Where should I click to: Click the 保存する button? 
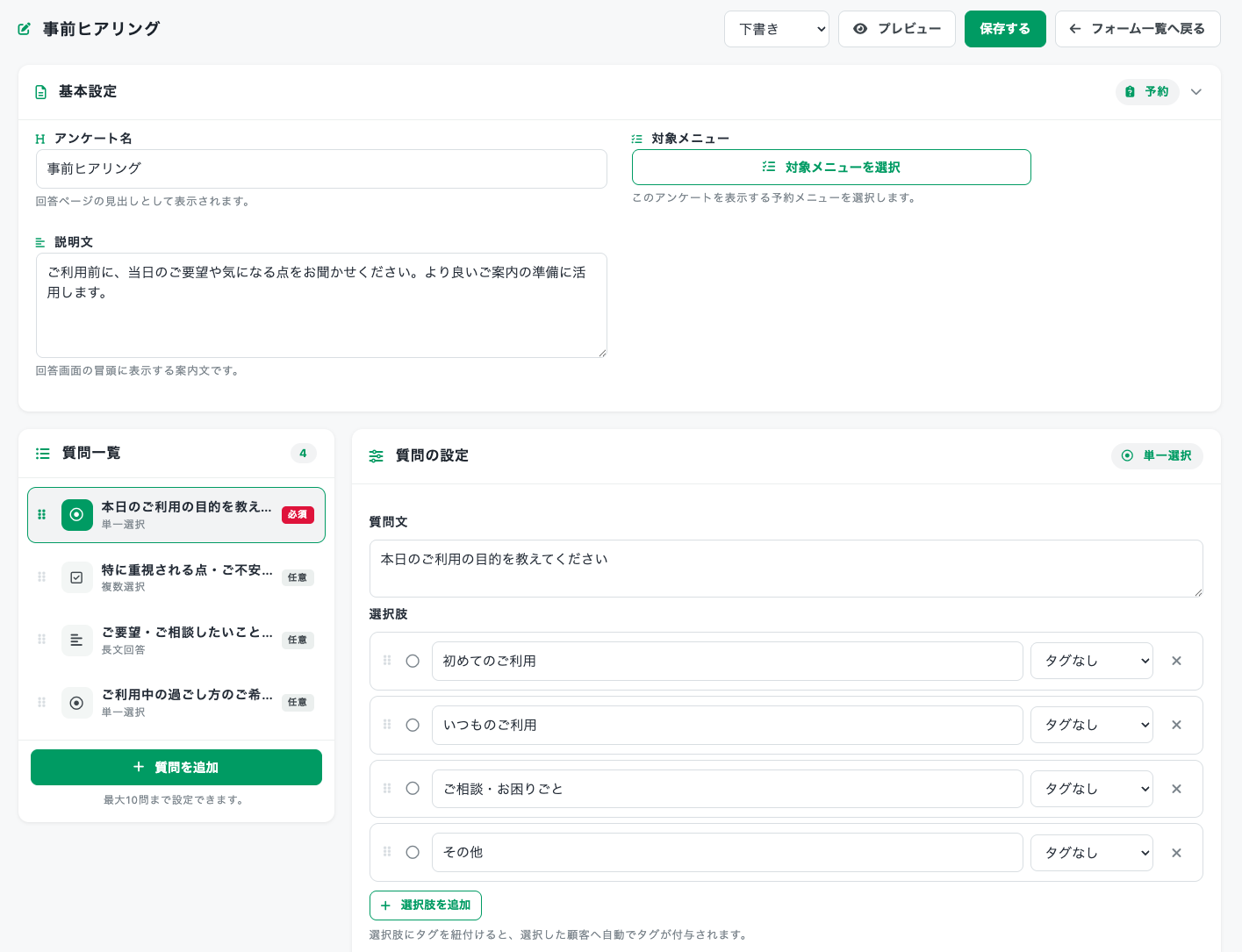pyautogui.click(x=1005, y=29)
